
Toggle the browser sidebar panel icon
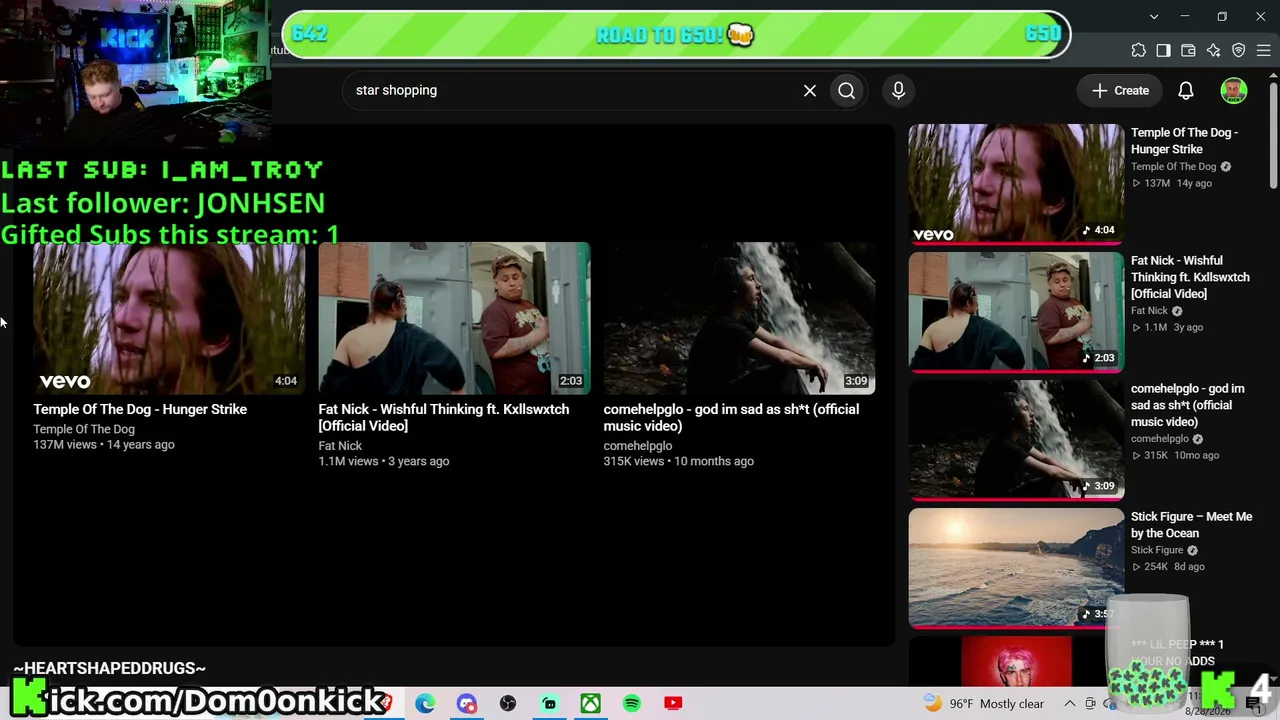coord(1164,50)
